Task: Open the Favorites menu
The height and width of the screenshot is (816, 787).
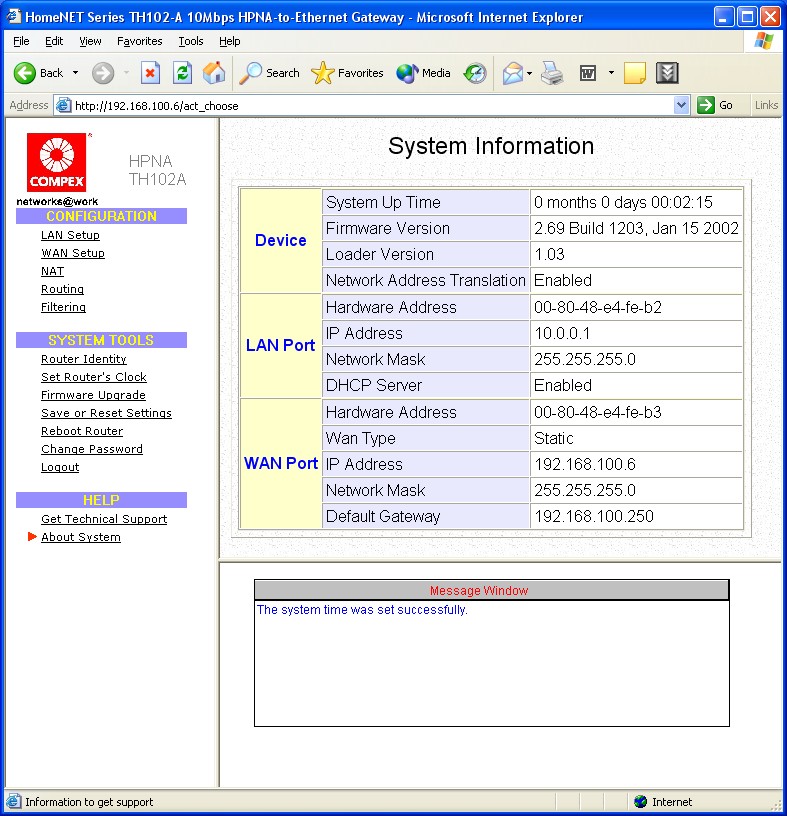Action: [139, 41]
